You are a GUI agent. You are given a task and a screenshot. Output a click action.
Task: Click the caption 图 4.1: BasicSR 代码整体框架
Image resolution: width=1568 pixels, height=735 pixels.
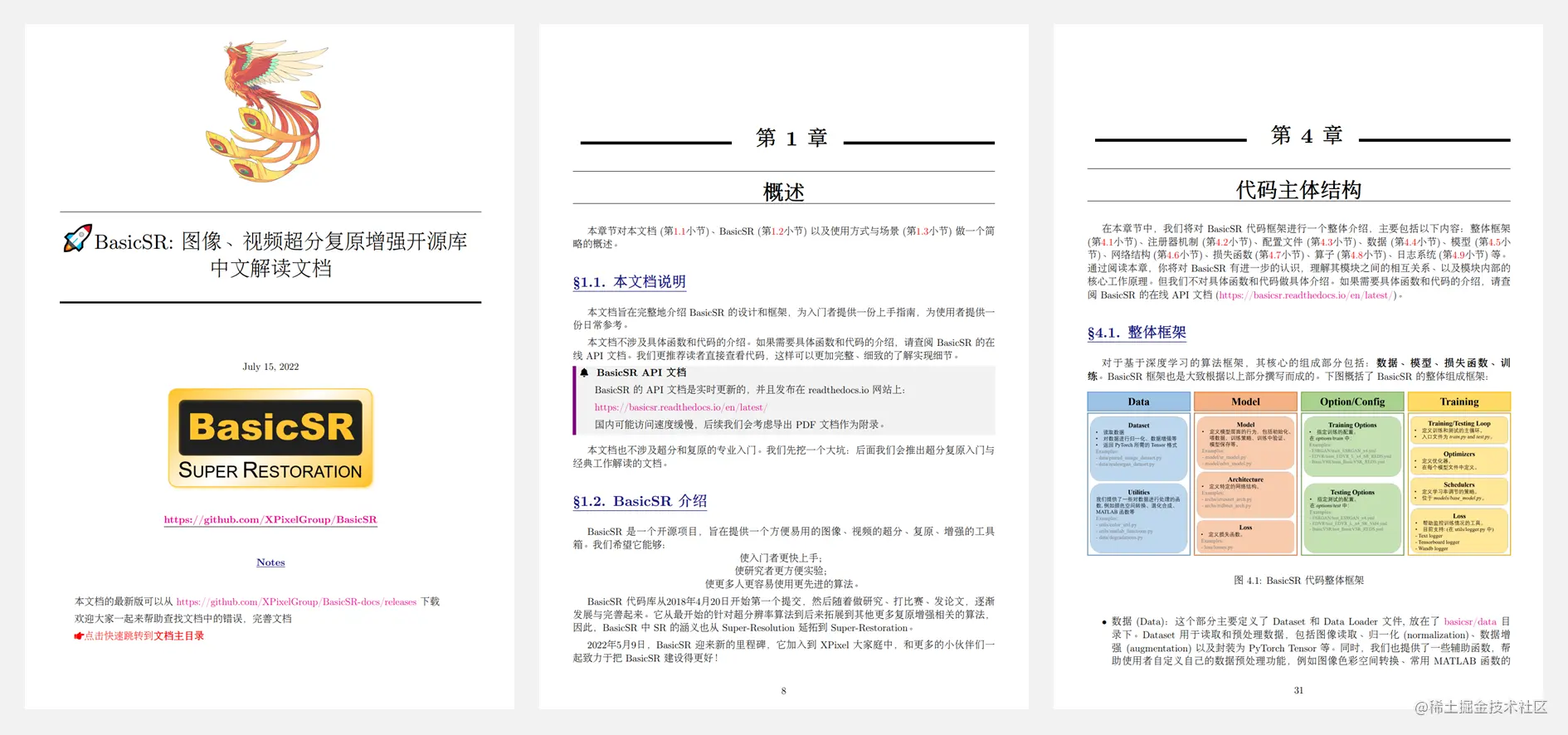(1298, 581)
